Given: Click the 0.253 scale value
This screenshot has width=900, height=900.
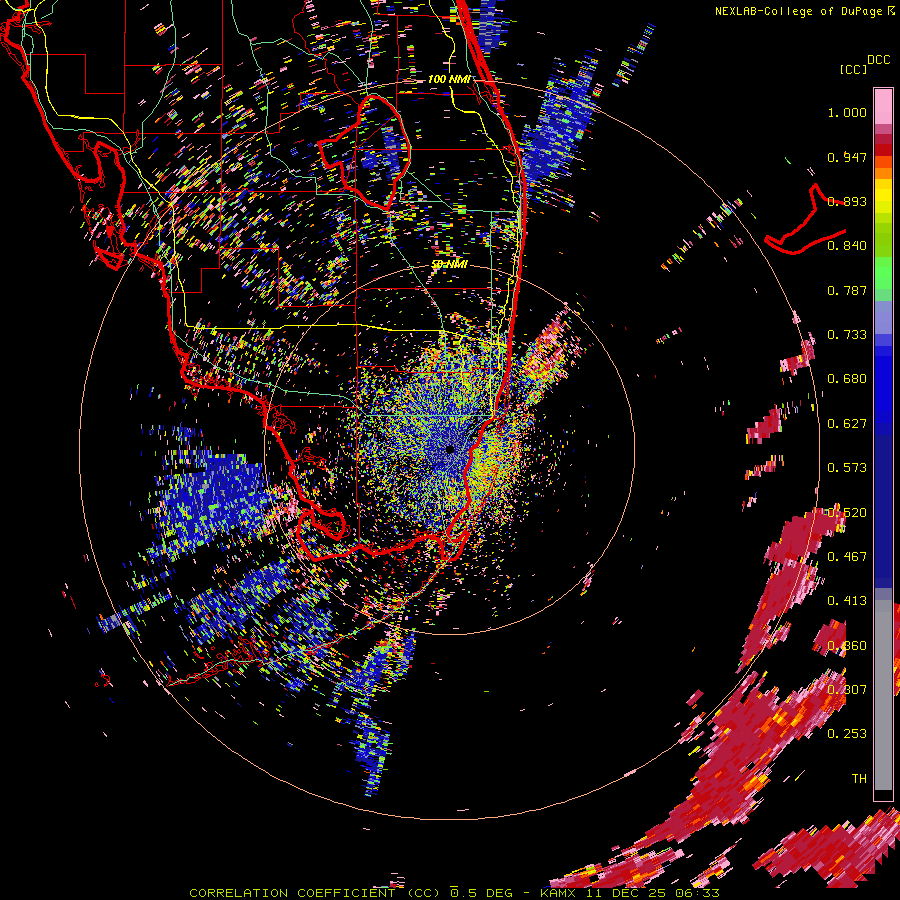Looking at the screenshot, I should pos(847,734).
